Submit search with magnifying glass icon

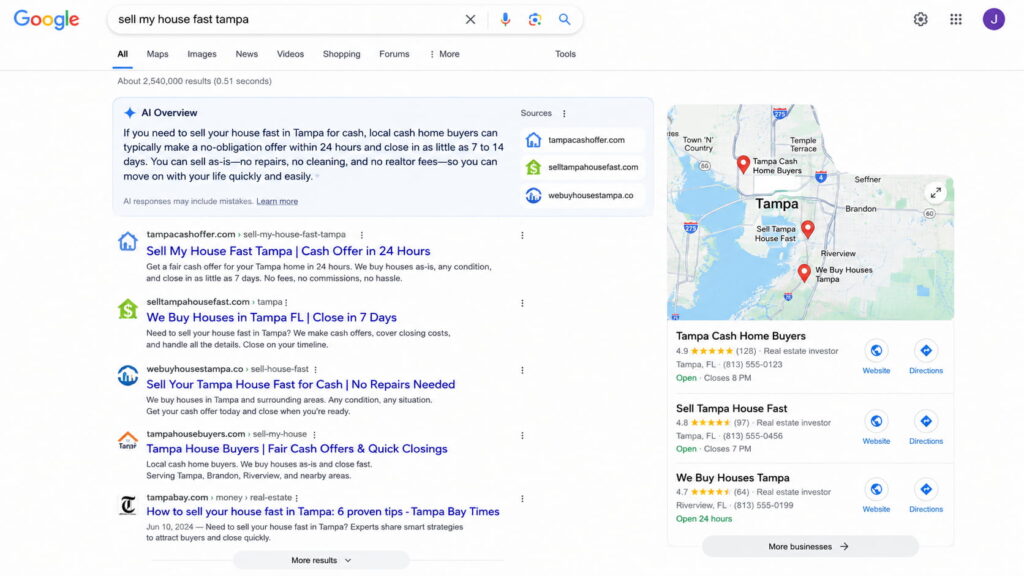[x=564, y=20]
